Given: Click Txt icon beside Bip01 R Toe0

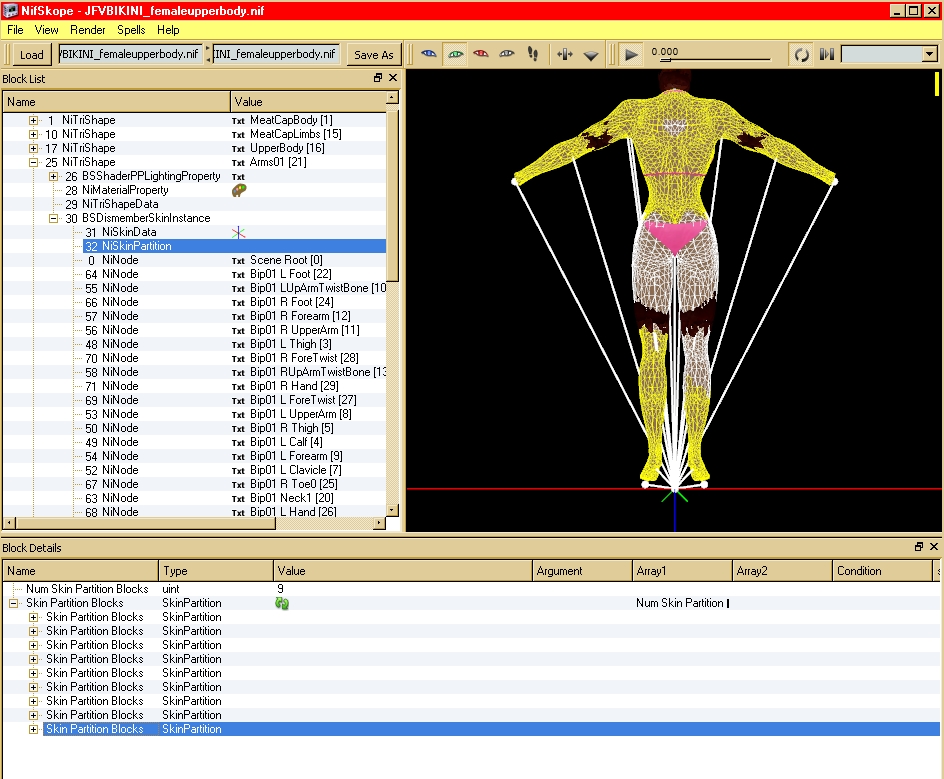Looking at the screenshot, I should 238,485.
